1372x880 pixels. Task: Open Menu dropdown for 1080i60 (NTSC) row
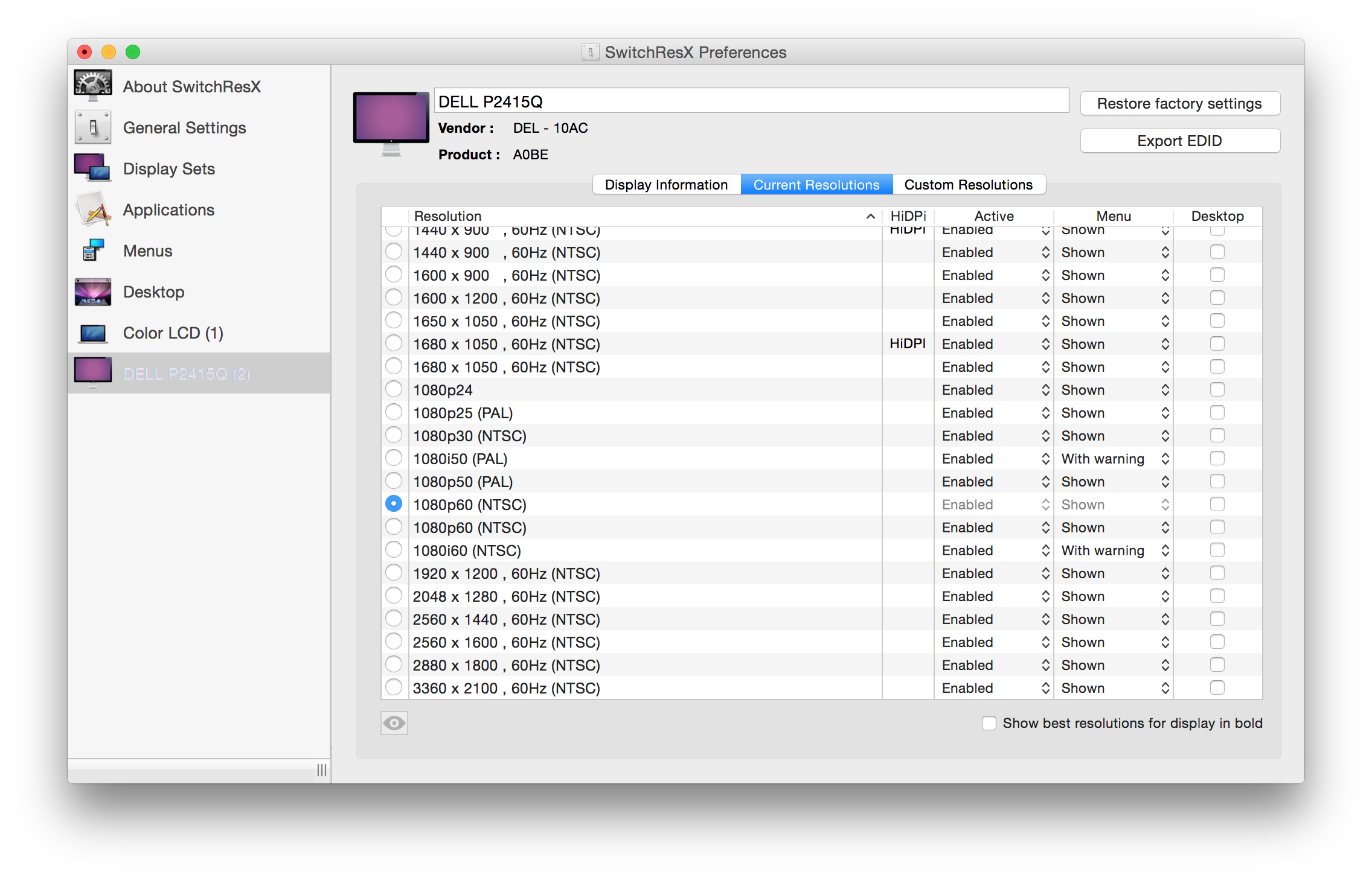coord(1115,550)
